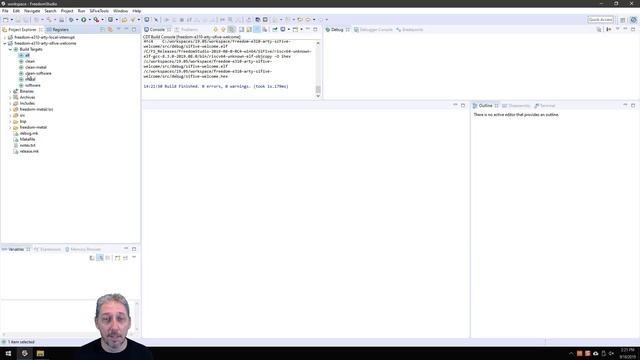Click the Binaries folder icon
This screenshot has width=640, height=360.
(x=16, y=91)
